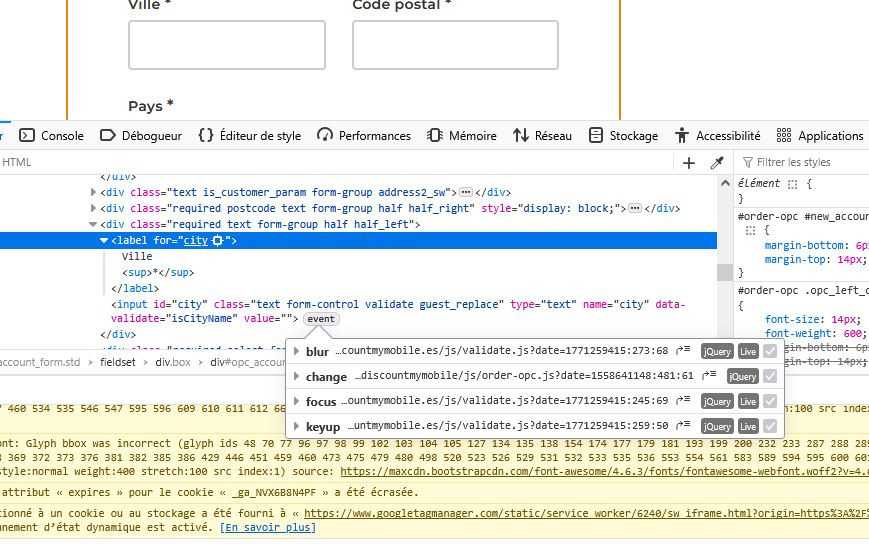Expand the blur event handler details
Viewport: 869px width, 544px height.
295,352
